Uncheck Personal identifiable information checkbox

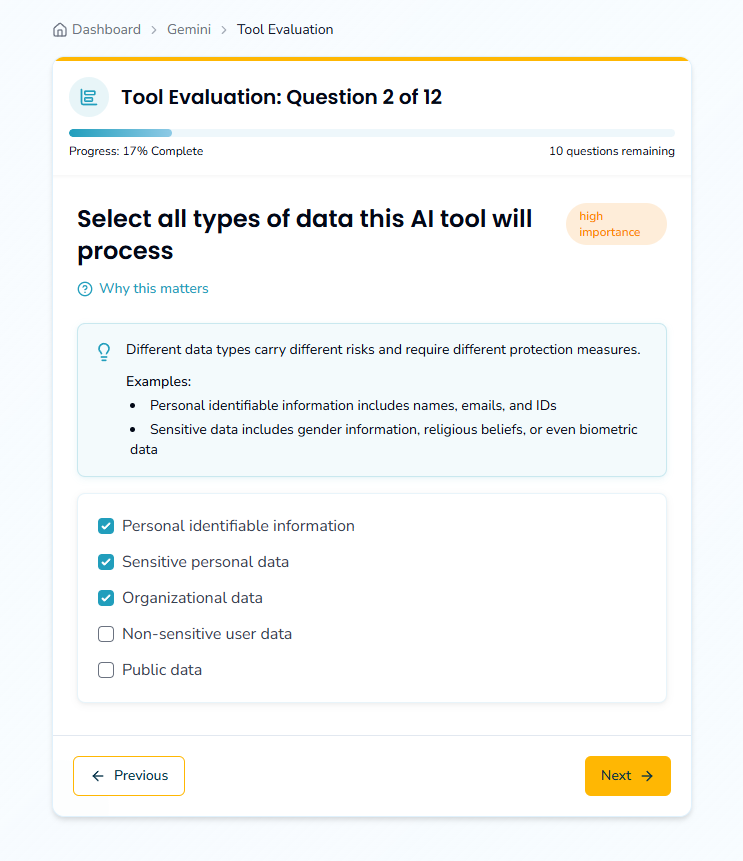pyautogui.click(x=106, y=526)
